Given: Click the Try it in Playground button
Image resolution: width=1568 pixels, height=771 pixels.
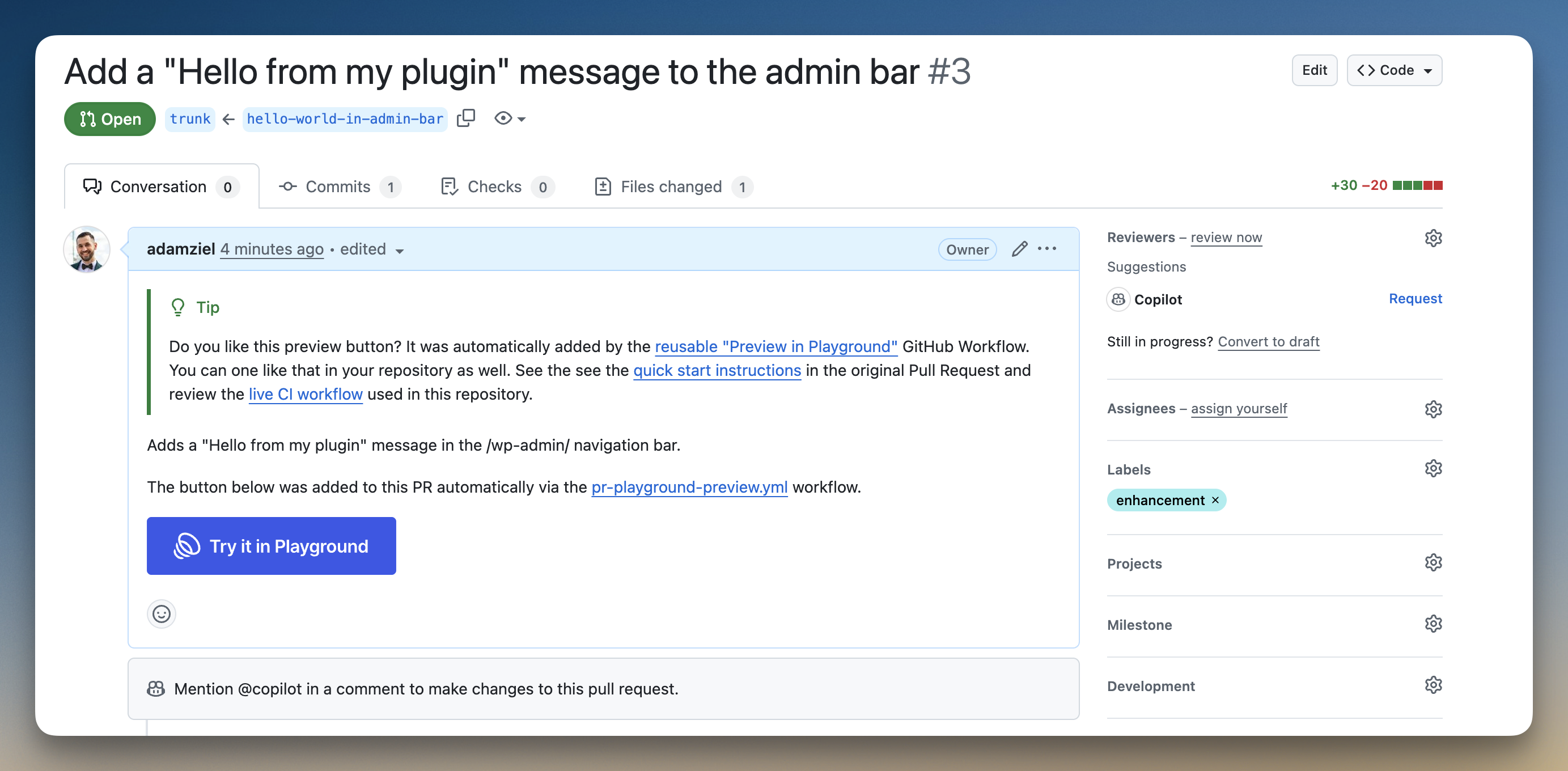Looking at the screenshot, I should click(x=272, y=546).
